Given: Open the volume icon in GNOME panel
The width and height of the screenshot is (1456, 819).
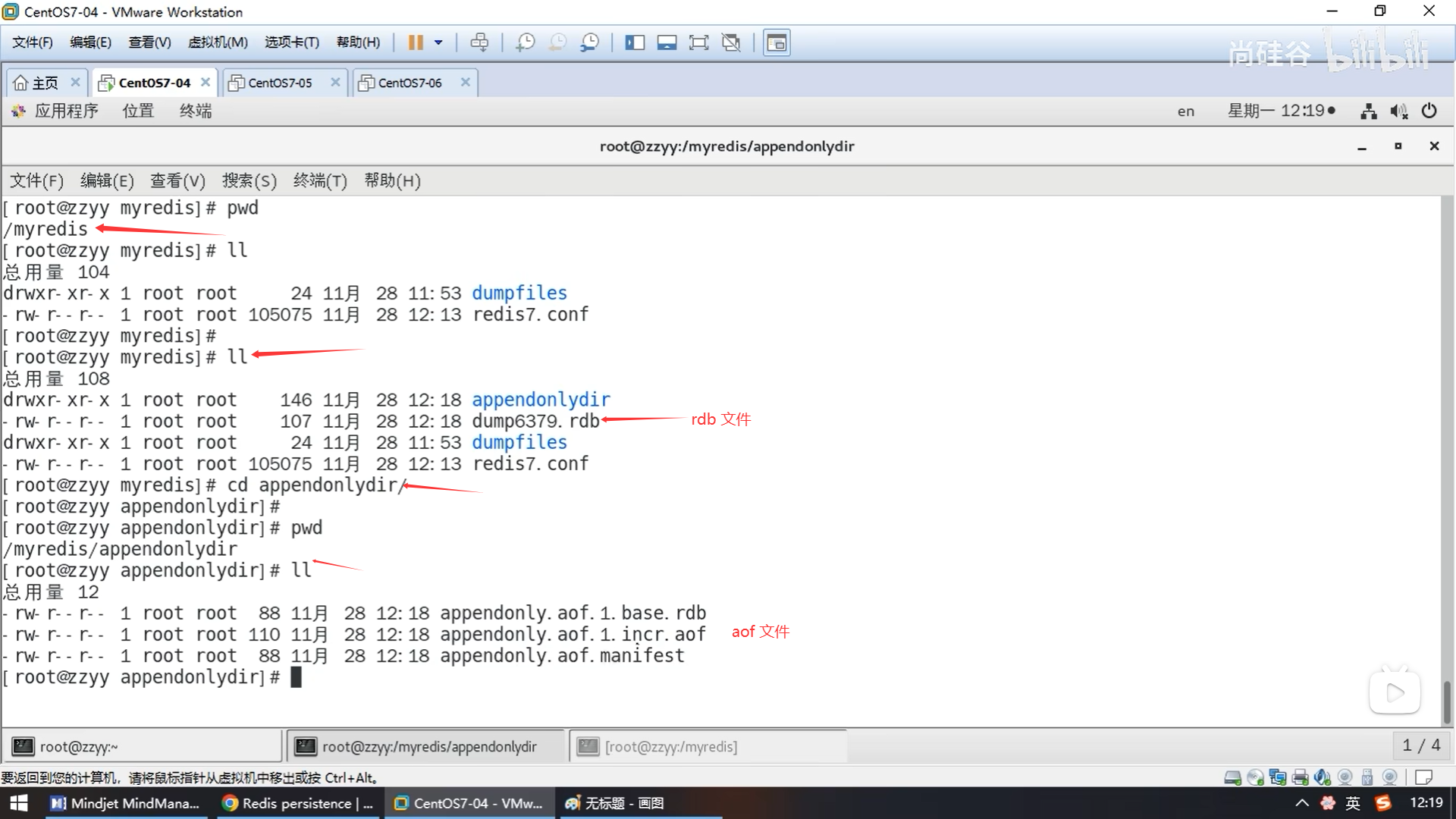Looking at the screenshot, I should [1398, 111].
